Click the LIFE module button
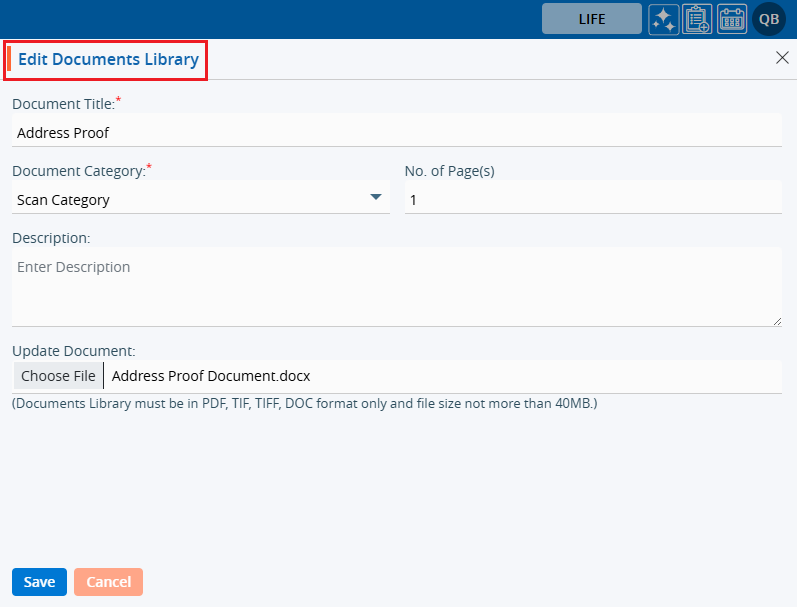This screenshot has height=607, width=797. [x=592, y=19]
